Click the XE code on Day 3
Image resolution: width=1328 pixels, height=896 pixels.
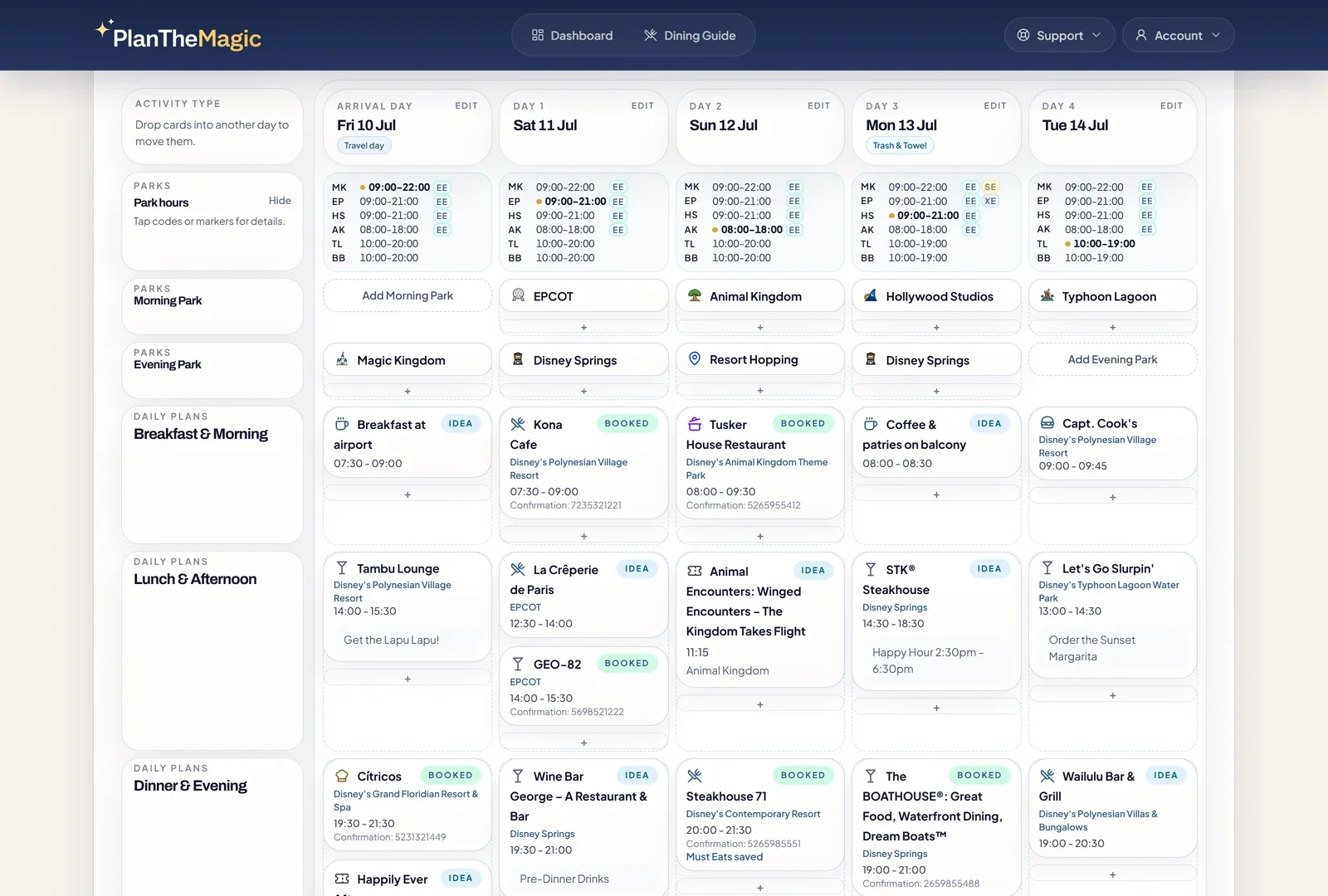[990, 202]
